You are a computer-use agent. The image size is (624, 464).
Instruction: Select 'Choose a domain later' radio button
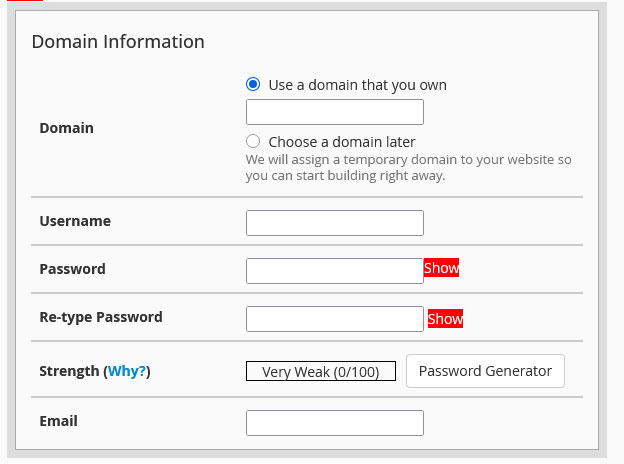(x=253, y=142)
